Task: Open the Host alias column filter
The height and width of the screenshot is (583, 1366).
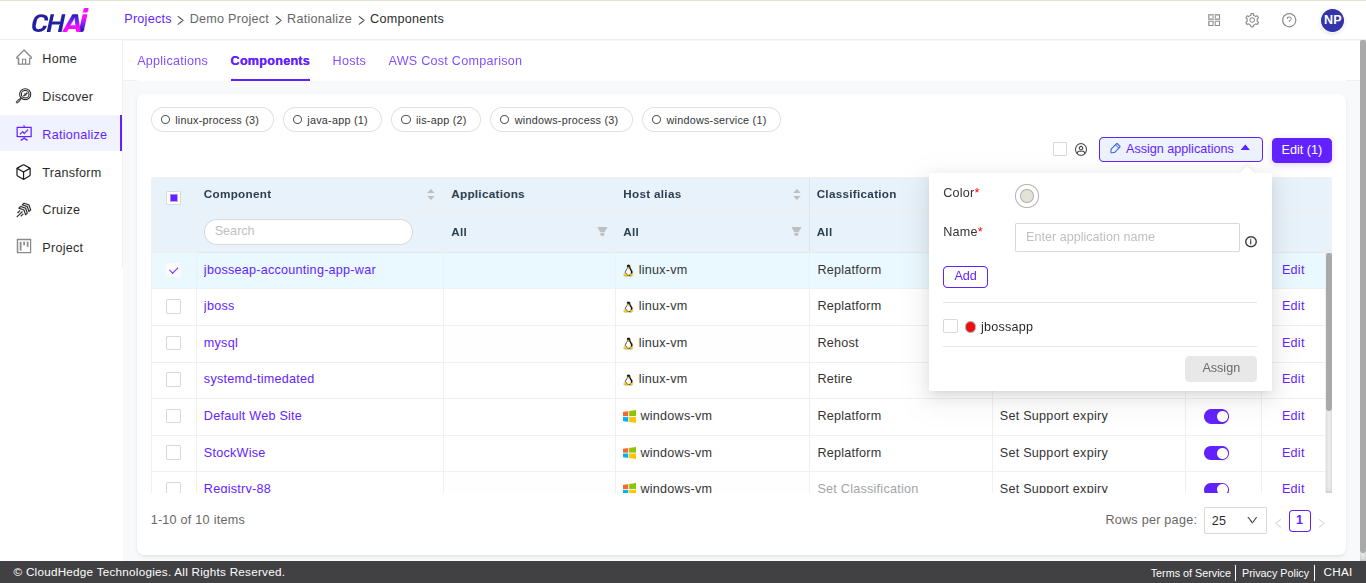Action: click(795, 231)
